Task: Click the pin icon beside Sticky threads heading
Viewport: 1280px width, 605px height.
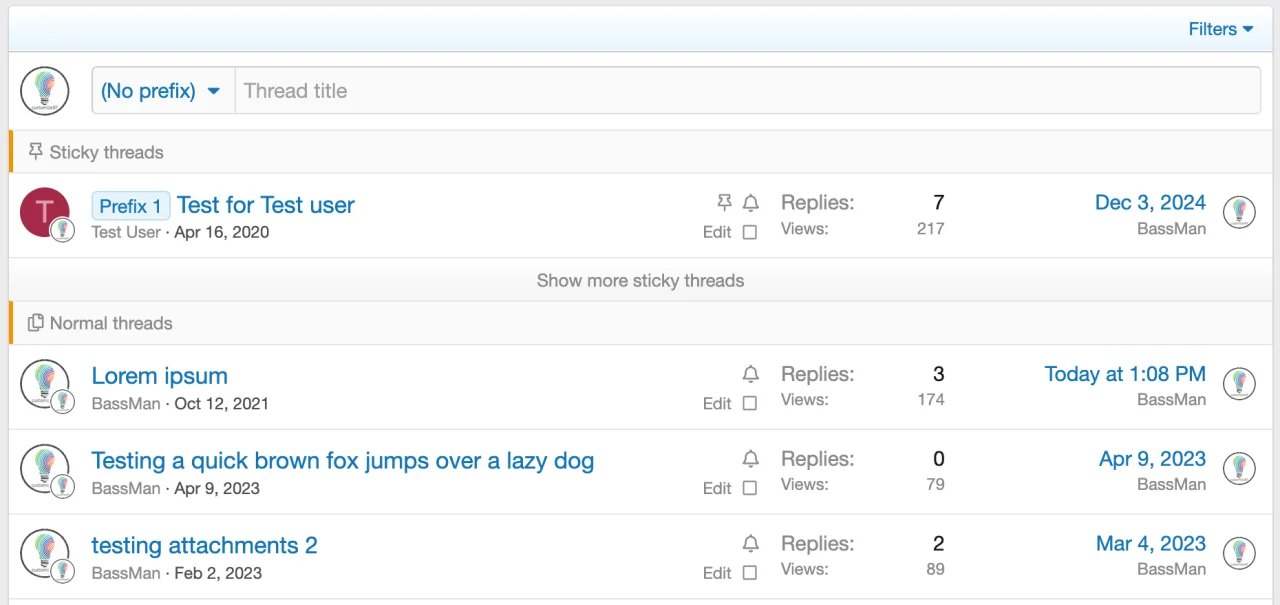Action: [x=35, y=151]
